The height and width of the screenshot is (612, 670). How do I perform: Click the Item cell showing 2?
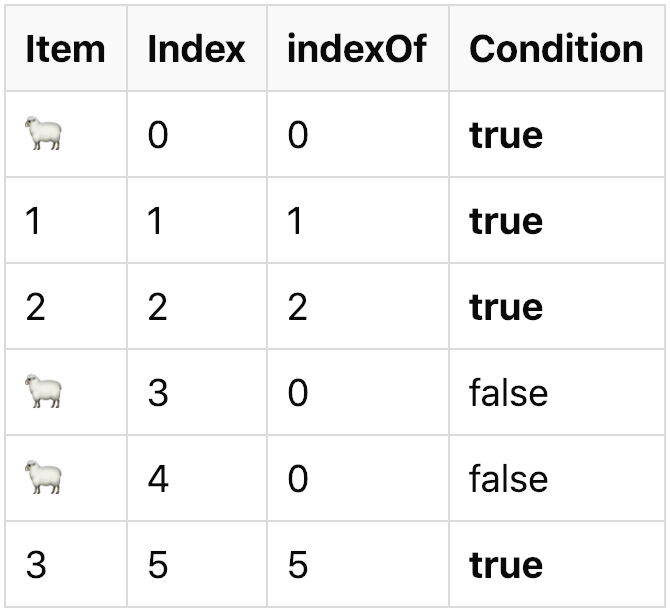(x=35, y=307)
